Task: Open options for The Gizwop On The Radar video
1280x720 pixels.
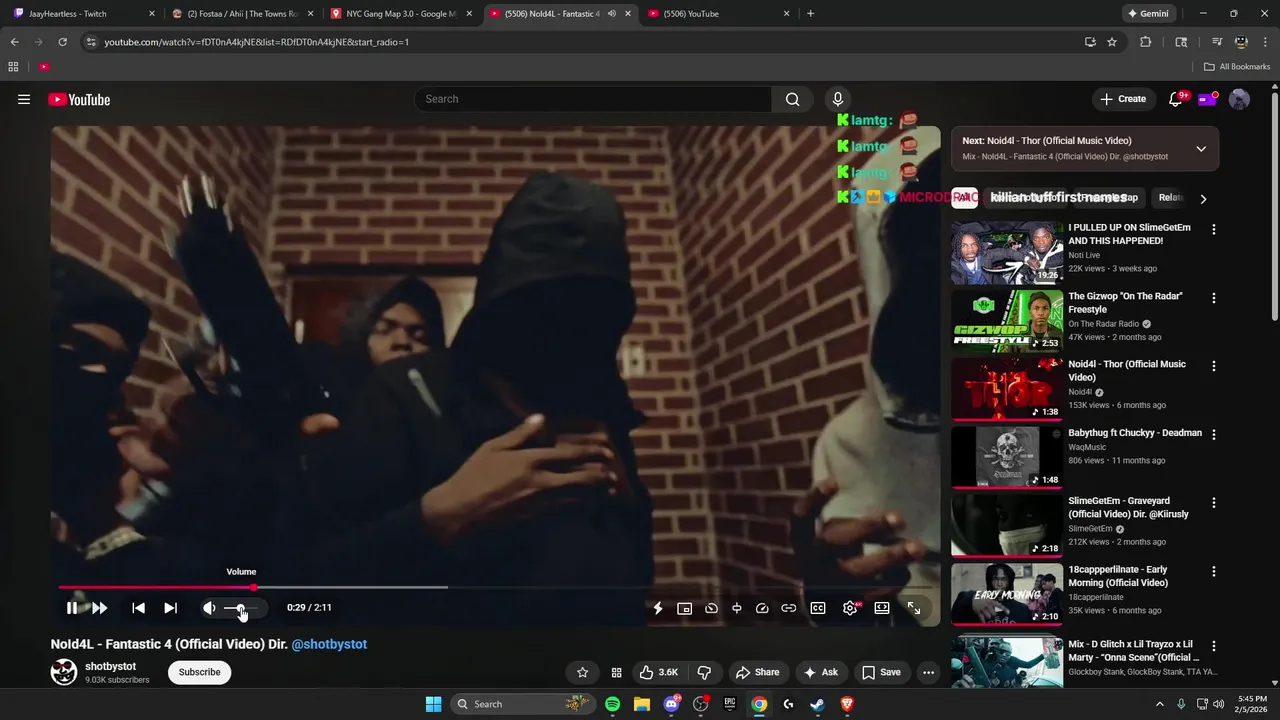Action: [x=1214, y=298]
